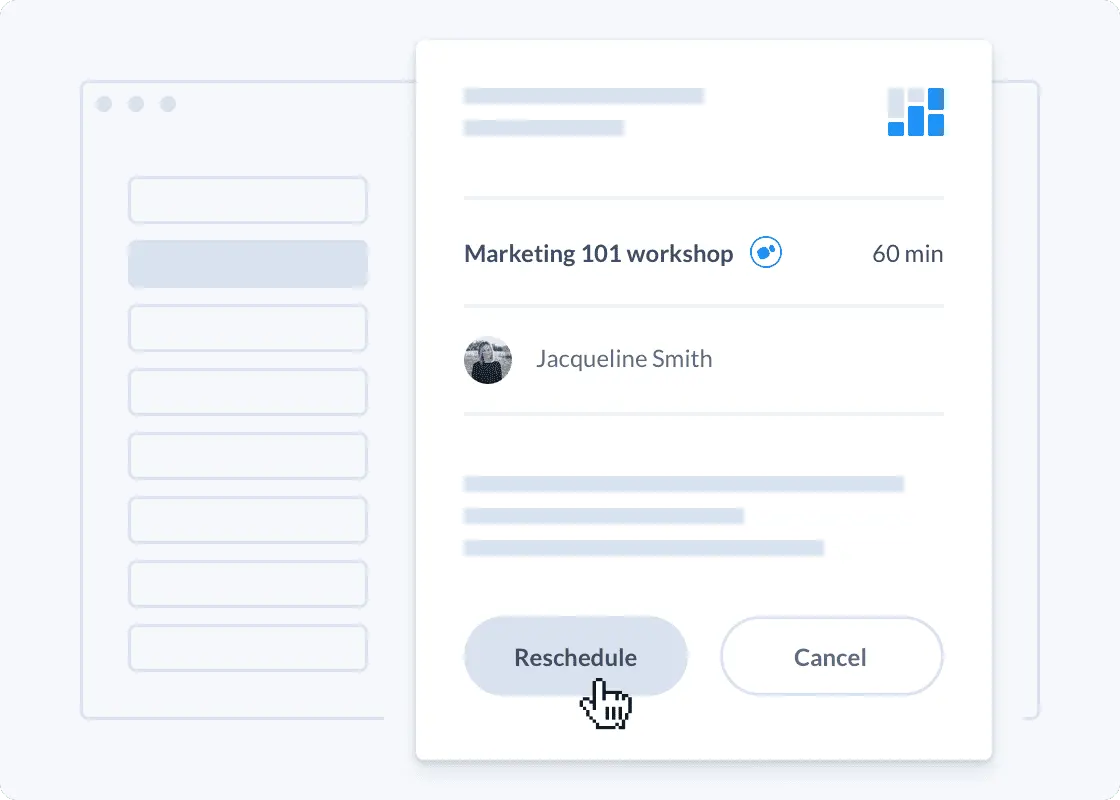
Task: Click the middle window control dot
Action: pyautogui.click(x=136, y=104)
